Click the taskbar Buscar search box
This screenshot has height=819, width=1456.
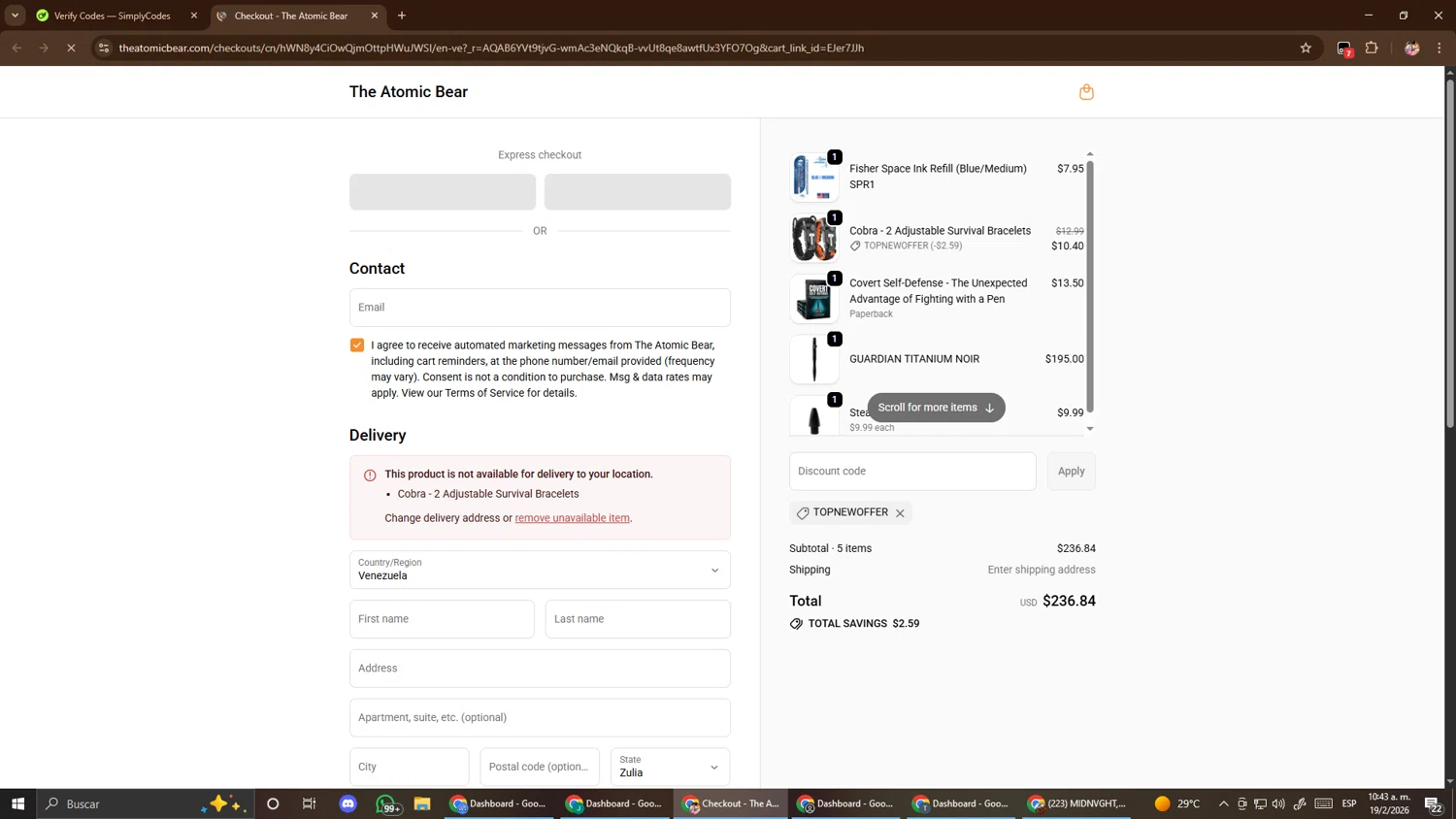pyautogui.click(x=146, y=803)
